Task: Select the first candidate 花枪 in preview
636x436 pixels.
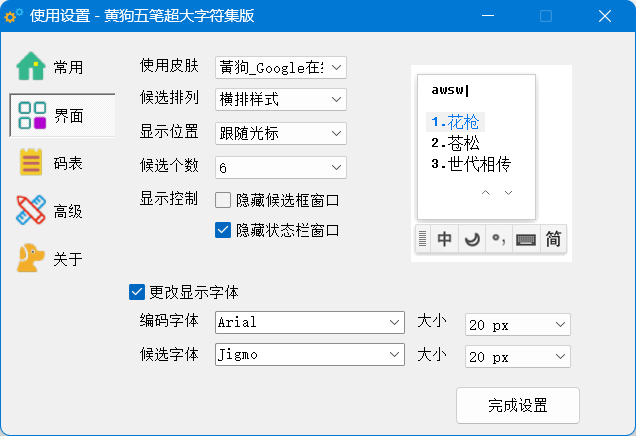Action: point(456,122)
